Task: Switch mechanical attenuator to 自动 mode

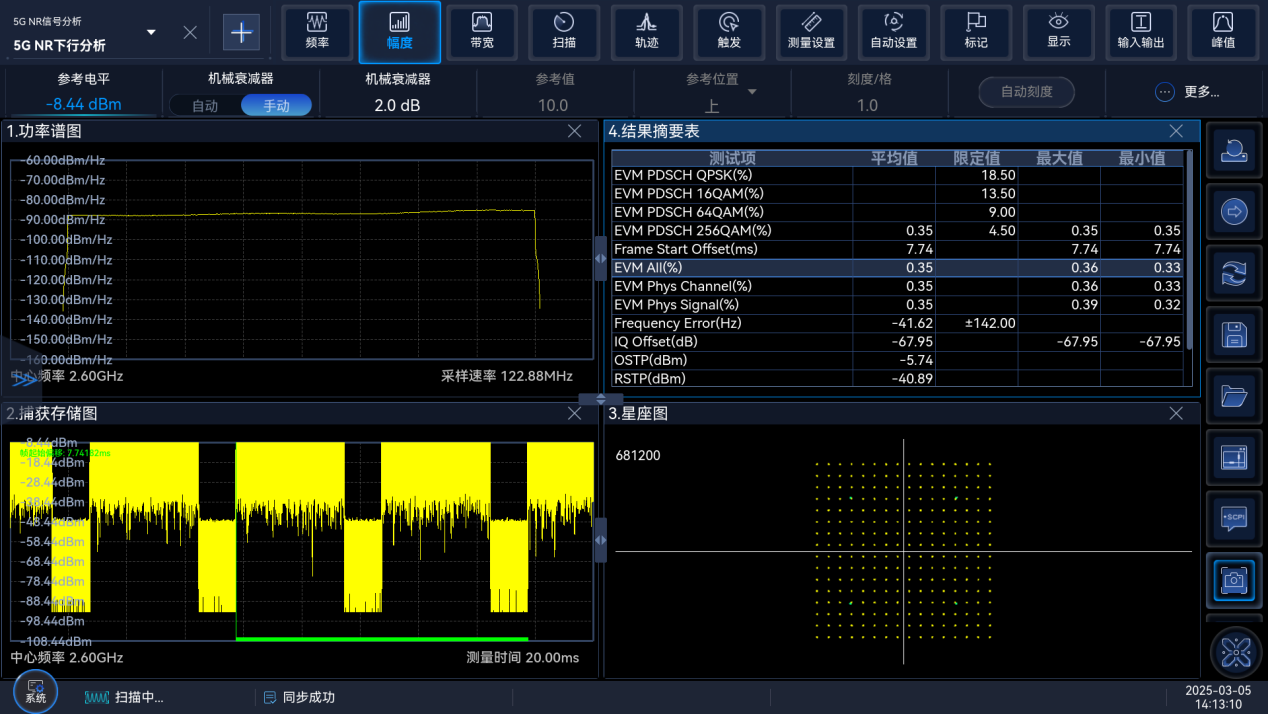Action: click(x=205, y=105)
